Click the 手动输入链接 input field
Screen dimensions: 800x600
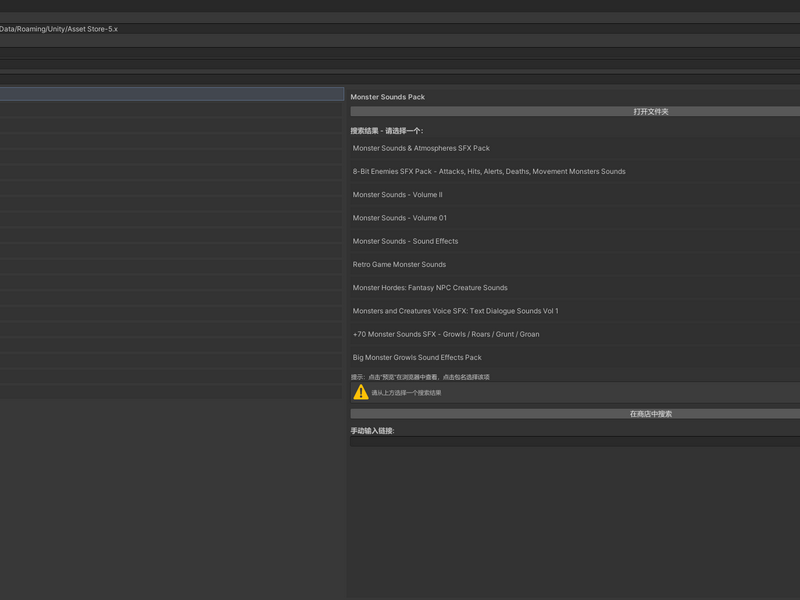pyautogui.click(x=575, y=442)
